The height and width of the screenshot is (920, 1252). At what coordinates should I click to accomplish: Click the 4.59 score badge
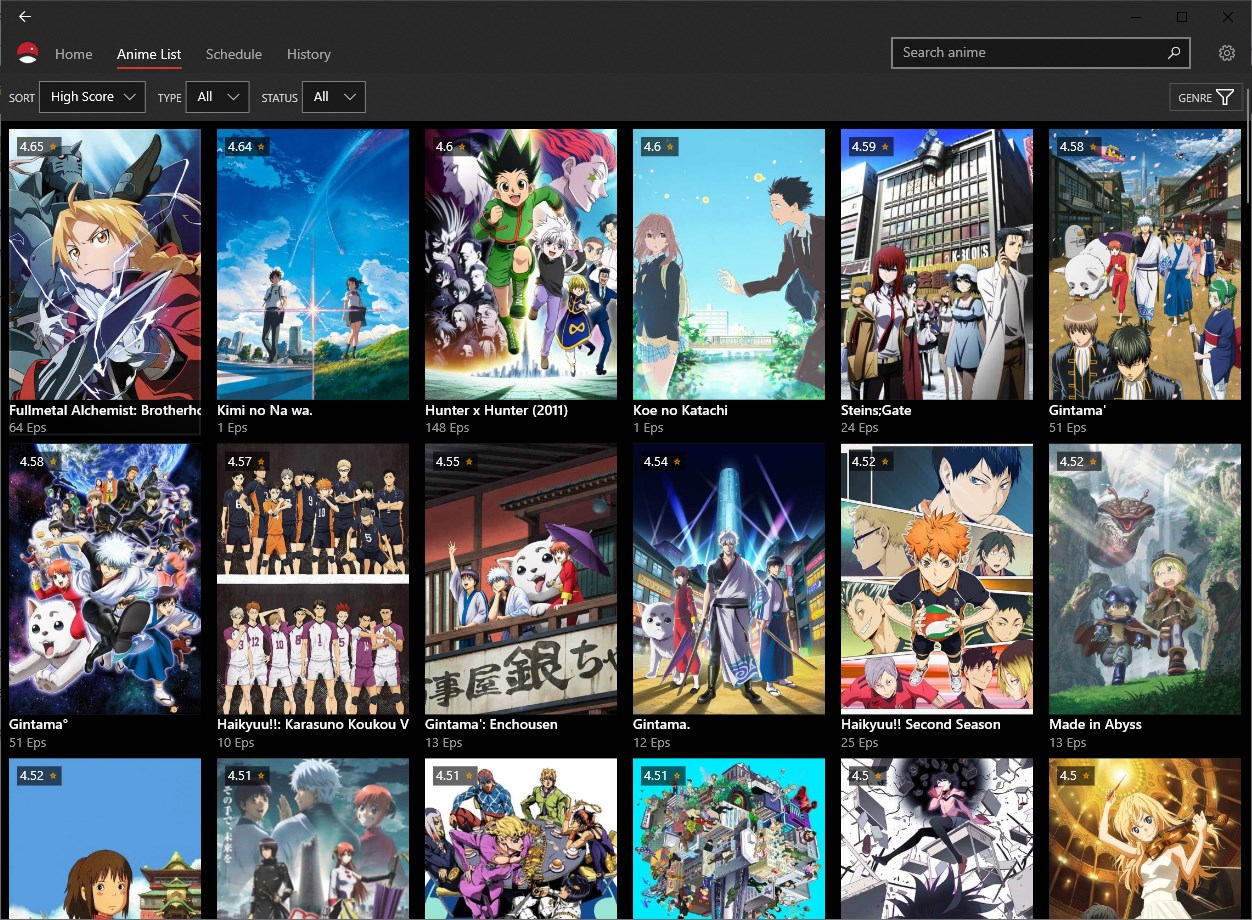(x=871, y=147)
